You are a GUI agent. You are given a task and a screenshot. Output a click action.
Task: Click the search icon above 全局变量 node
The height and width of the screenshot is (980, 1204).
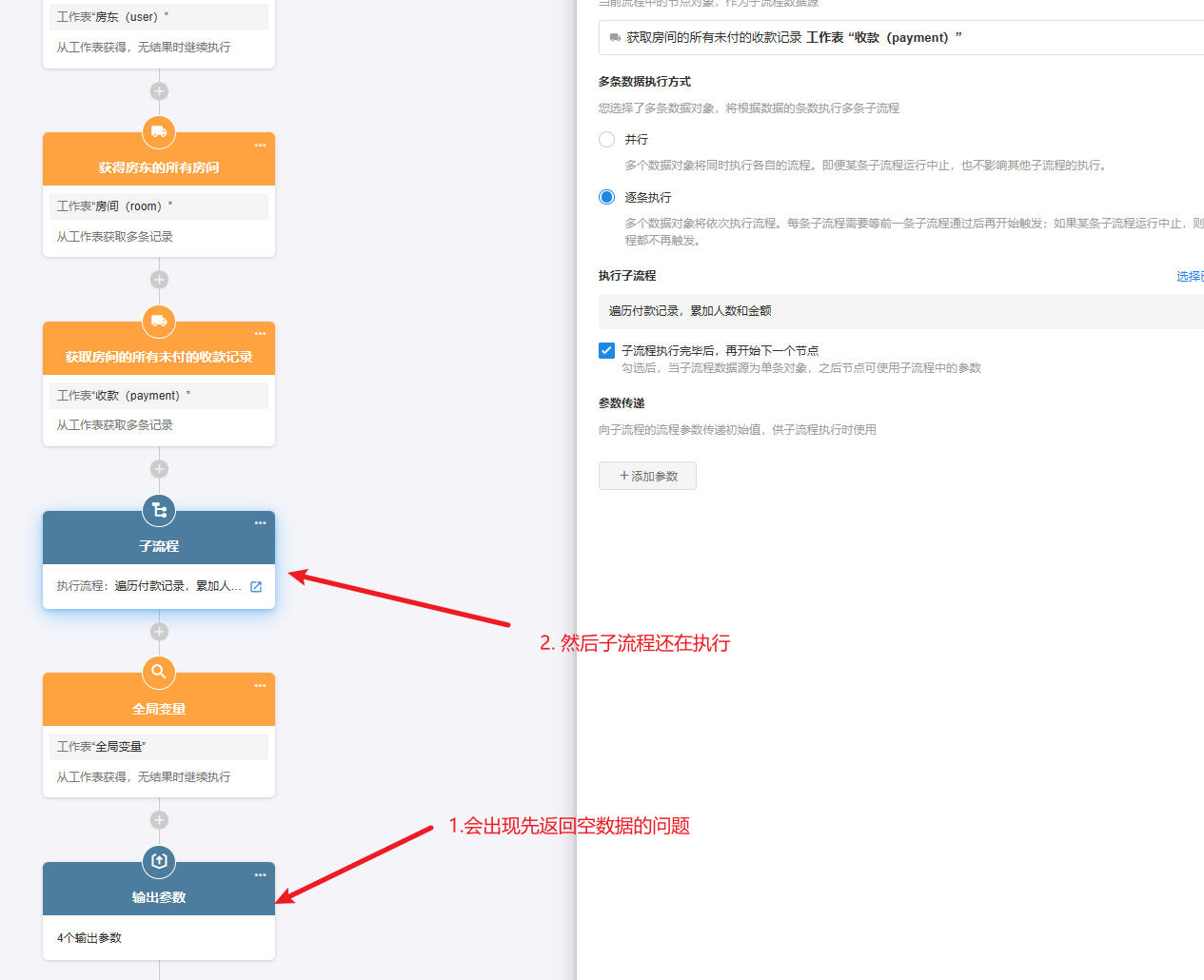pyautogui.click(x=159, y=673)
